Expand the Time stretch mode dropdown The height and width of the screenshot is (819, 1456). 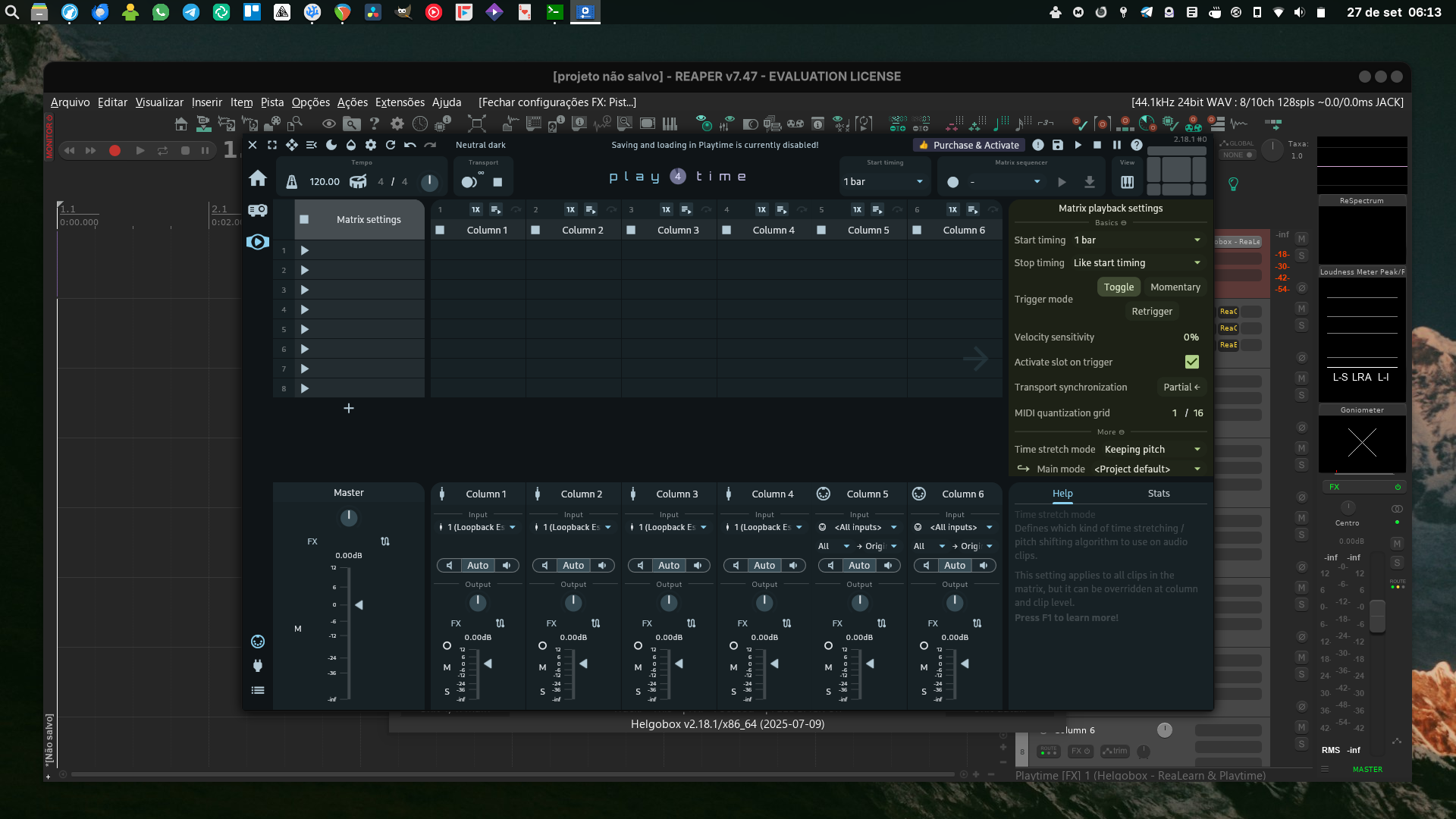pyautogui.click(x=1152, y=450)
